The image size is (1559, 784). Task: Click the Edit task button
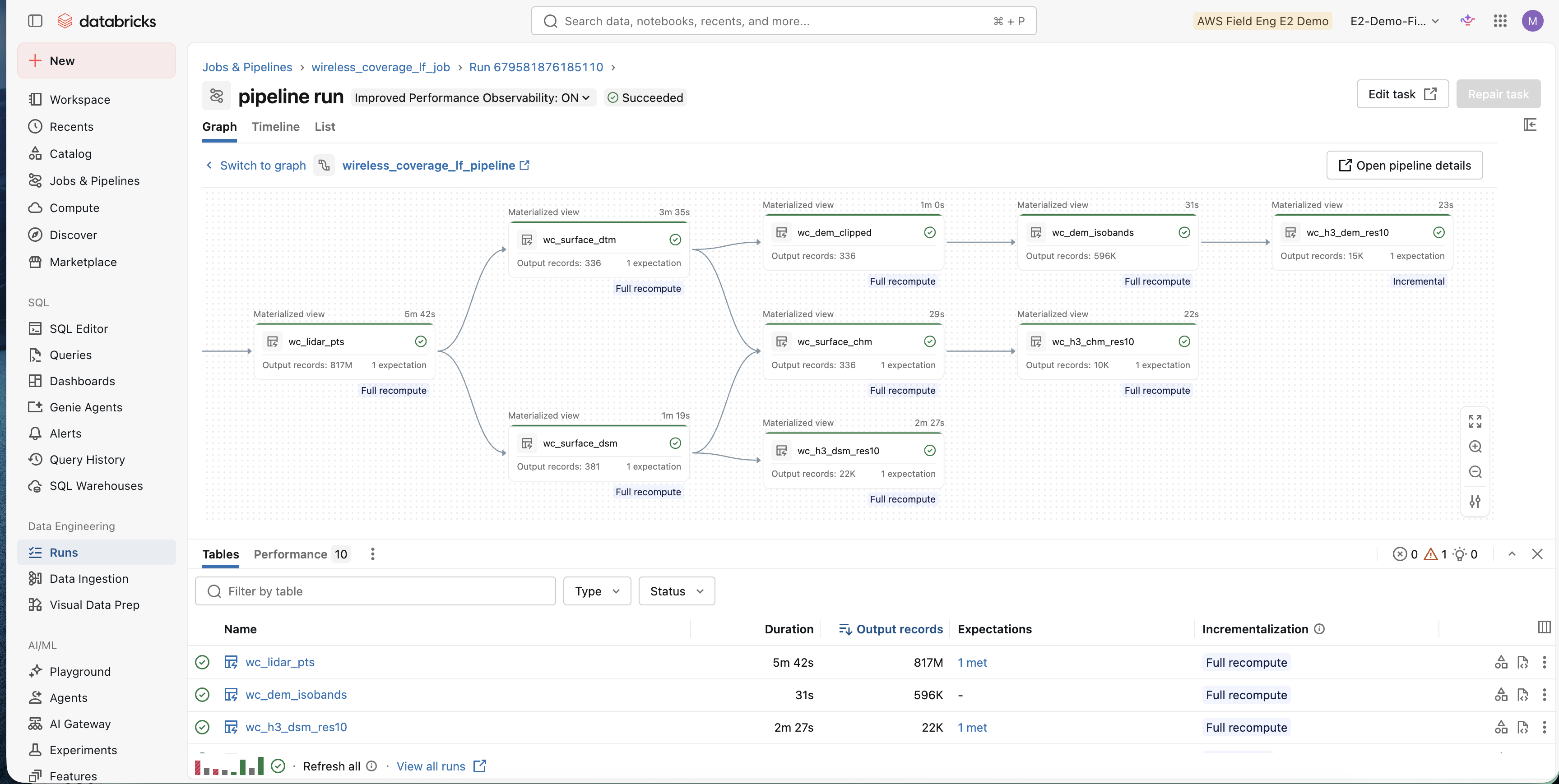[x=1402, y=94]
